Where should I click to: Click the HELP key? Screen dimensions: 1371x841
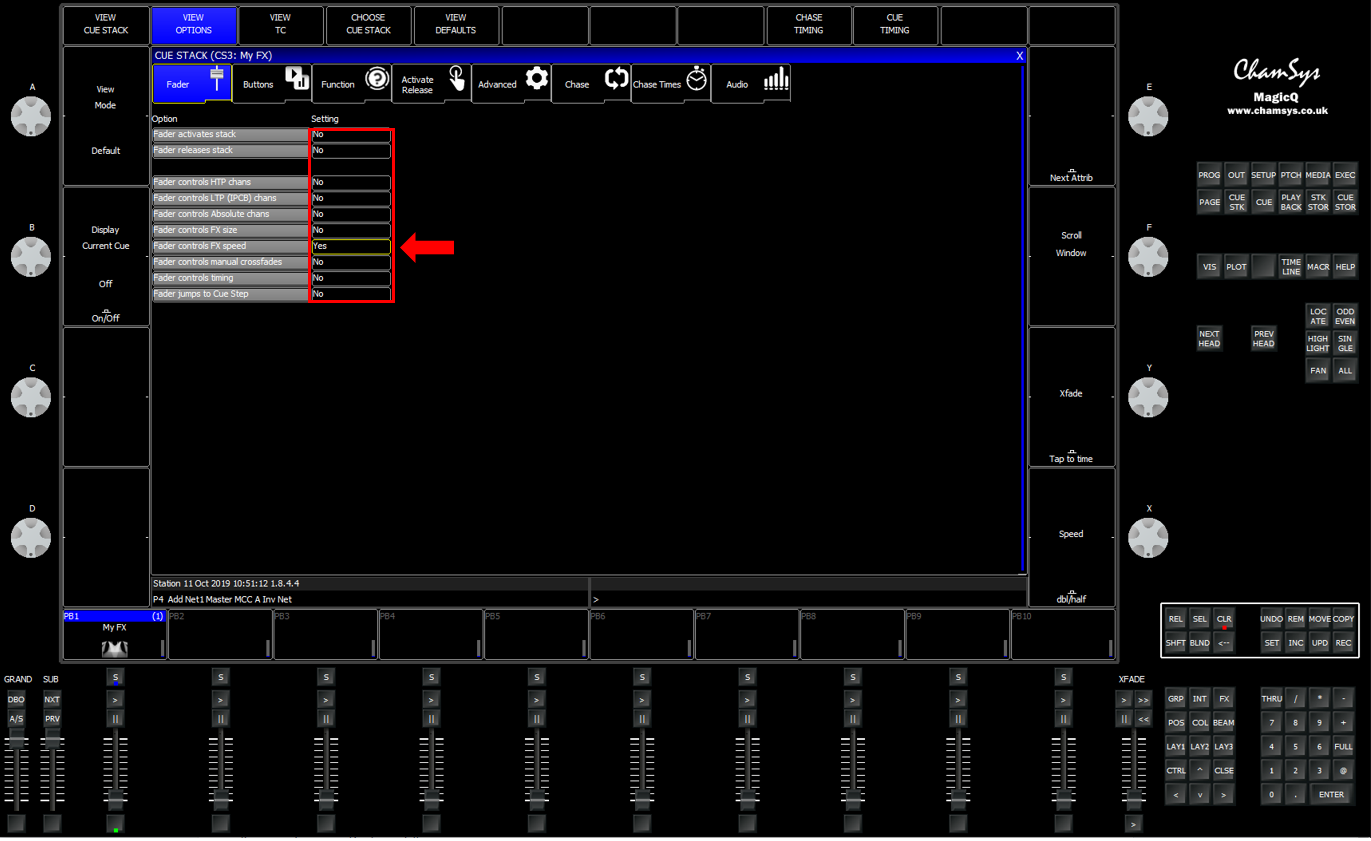[1345, 267]
